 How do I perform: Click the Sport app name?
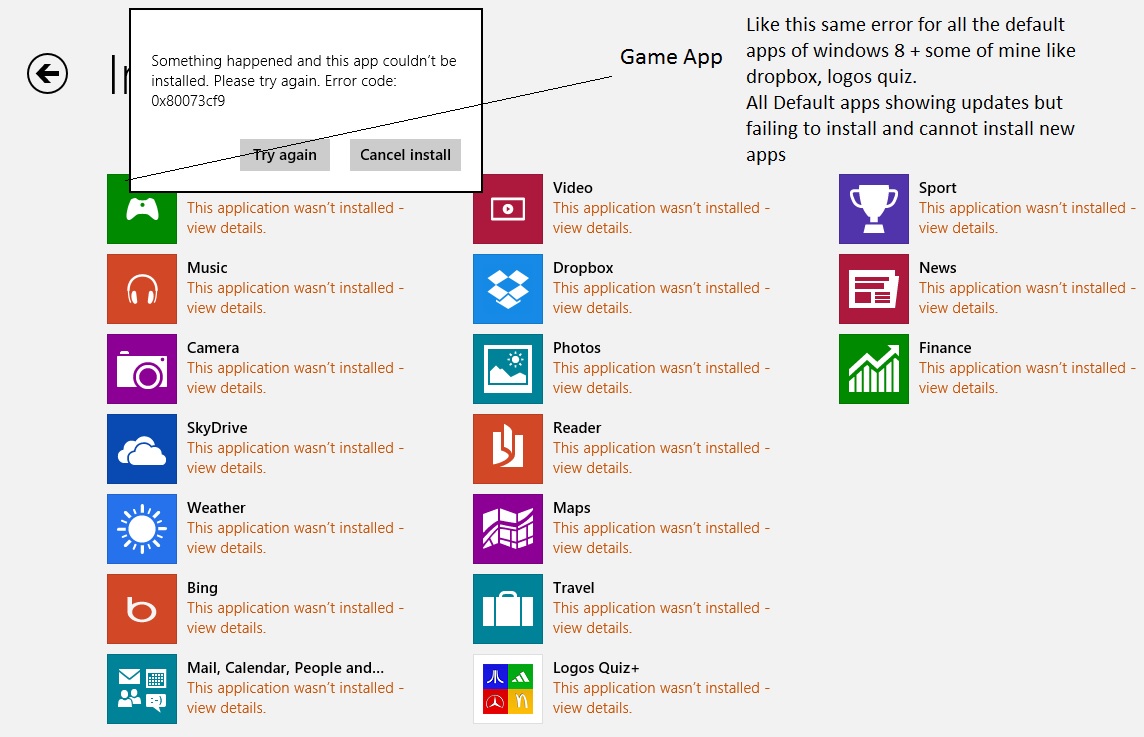pyautogui.click(x=938, y=188)
